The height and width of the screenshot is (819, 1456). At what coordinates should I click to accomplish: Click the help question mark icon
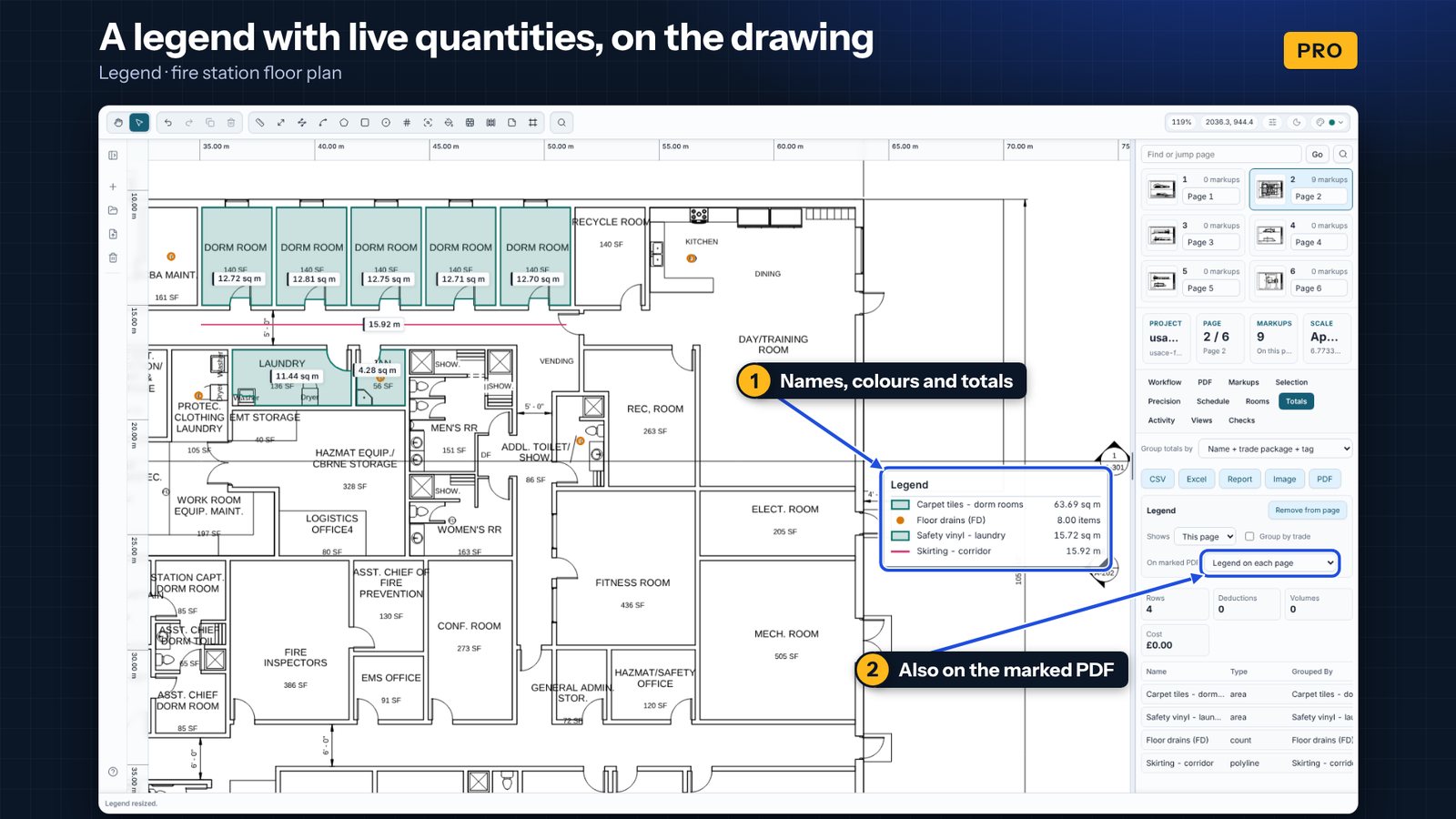point(113,772)
